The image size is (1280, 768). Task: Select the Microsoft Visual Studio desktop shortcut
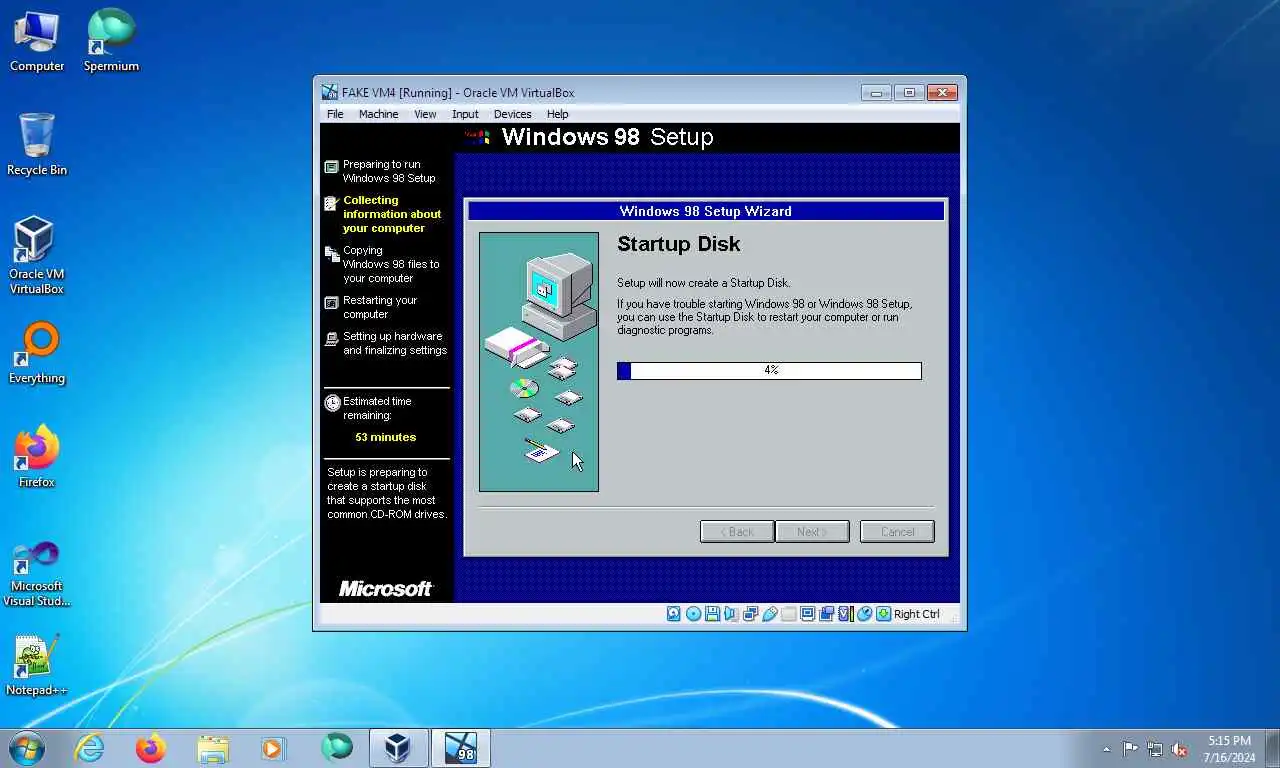coord(37,573)
